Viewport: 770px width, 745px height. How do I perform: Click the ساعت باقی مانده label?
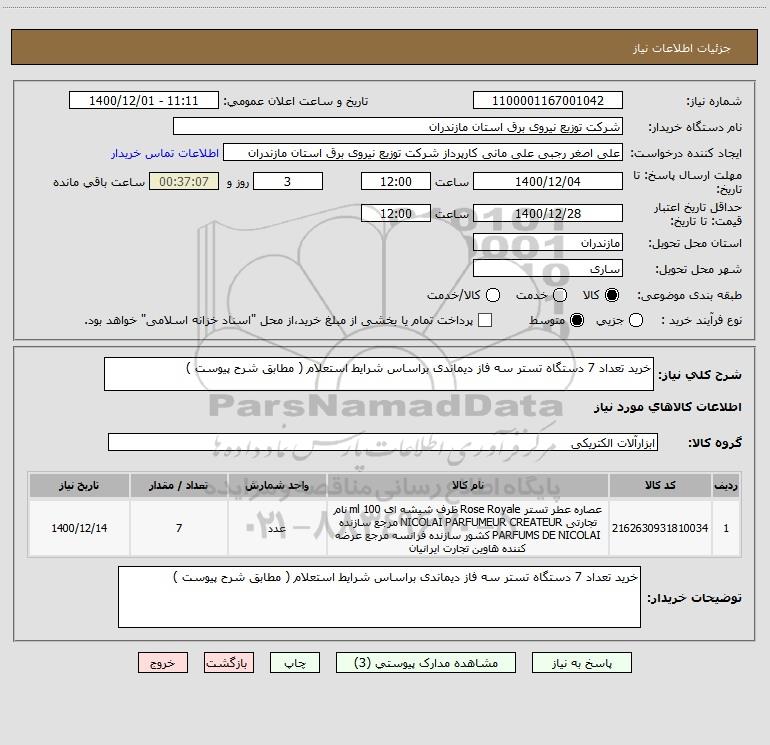tap(99, 182)
